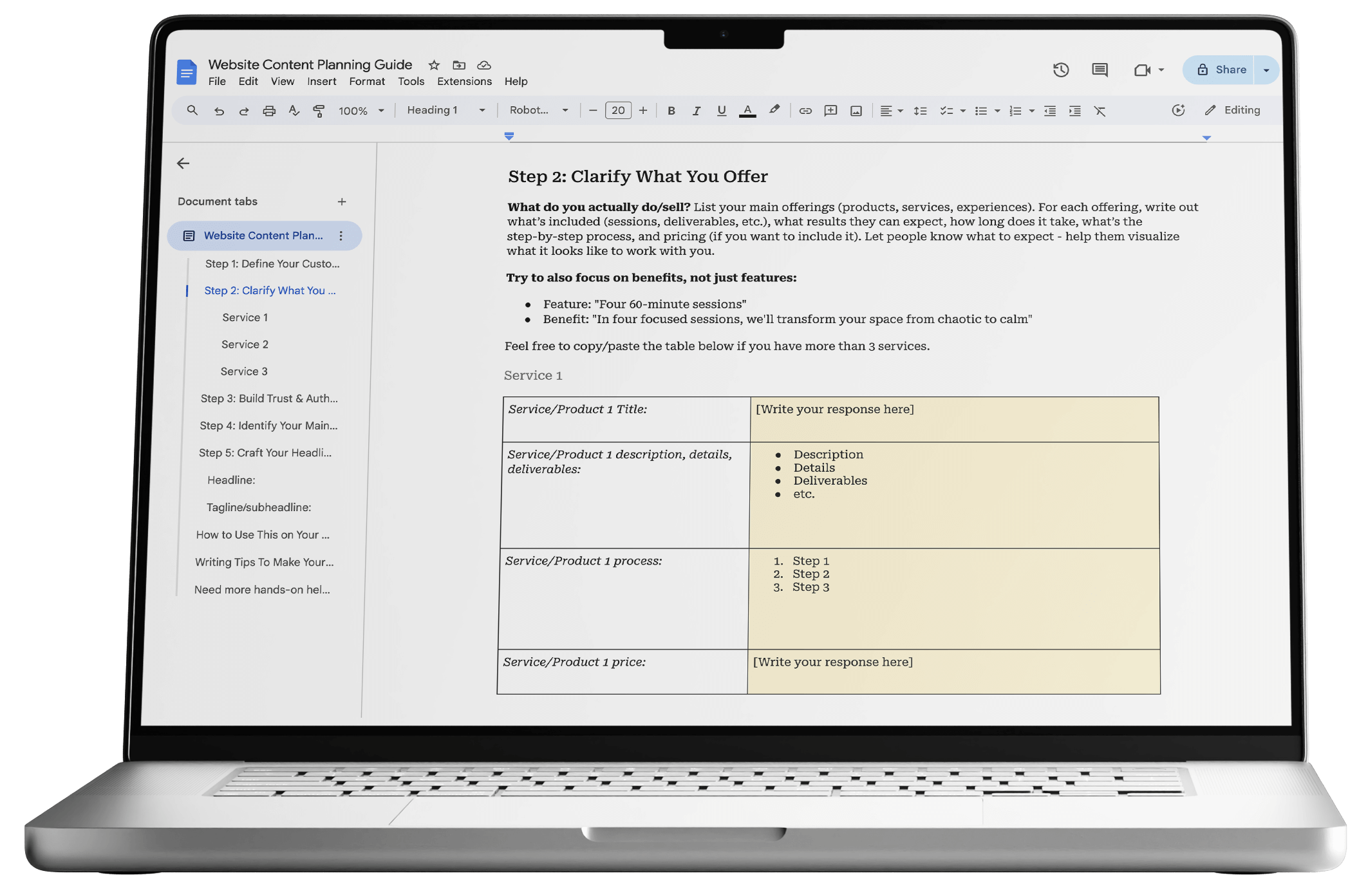Click the paint format roller icon

pos(319,111)
